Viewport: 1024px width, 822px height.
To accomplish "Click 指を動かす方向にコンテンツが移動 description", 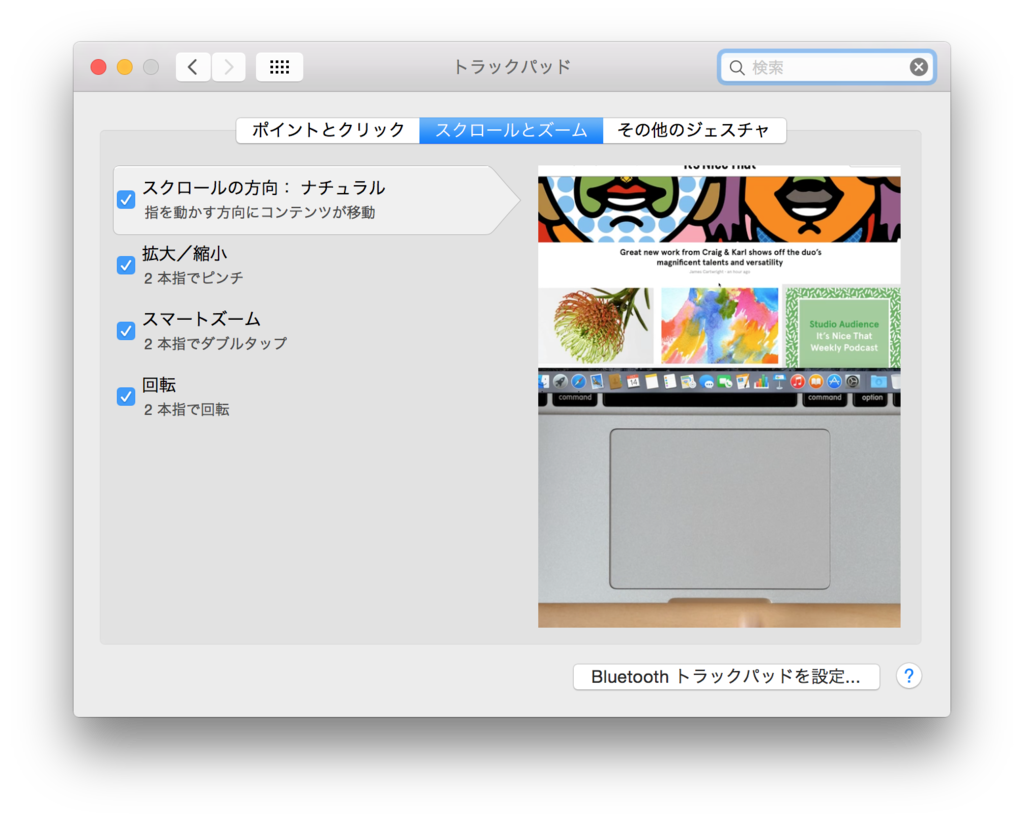I will pyautogui.click(x=260, y=212).
